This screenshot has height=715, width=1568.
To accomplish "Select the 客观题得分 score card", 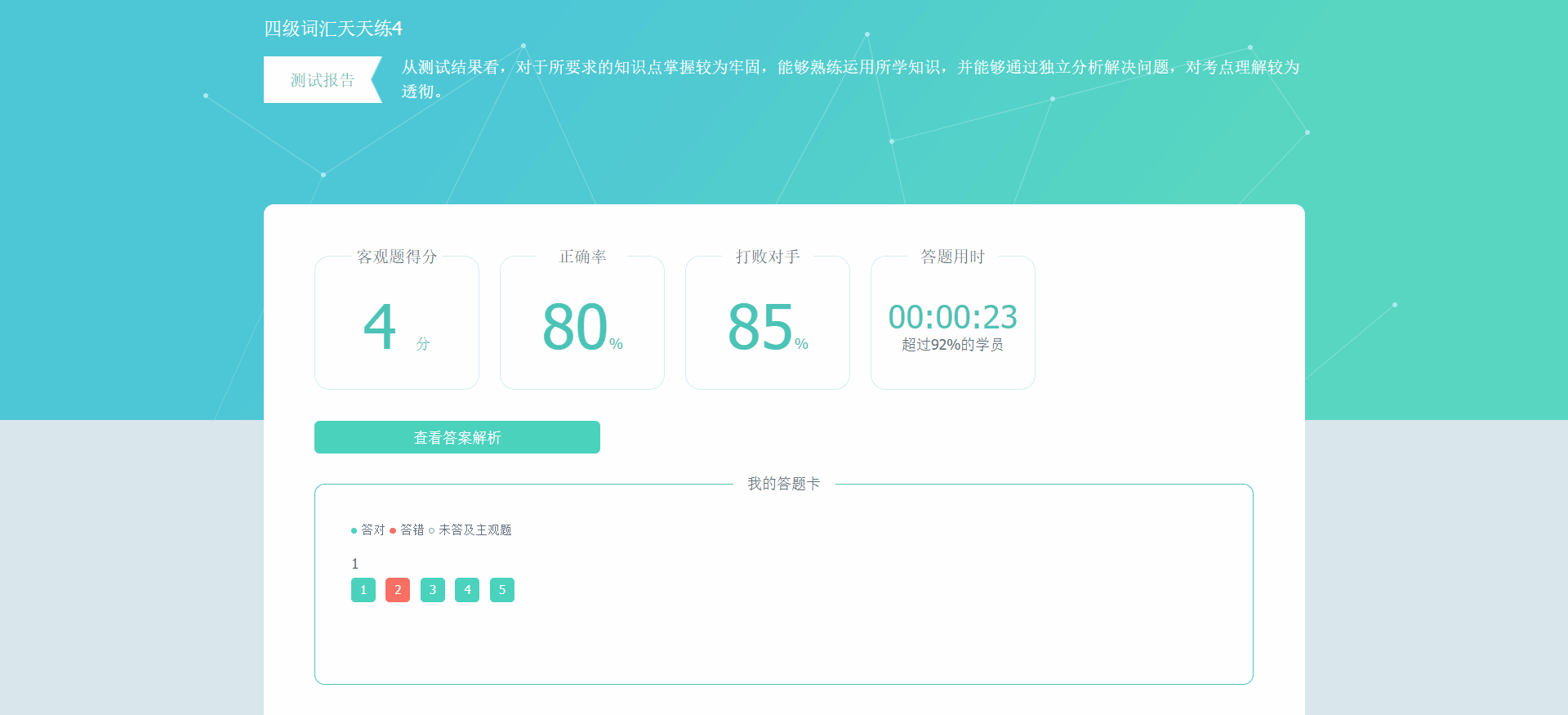I will [x=397, y=323].
